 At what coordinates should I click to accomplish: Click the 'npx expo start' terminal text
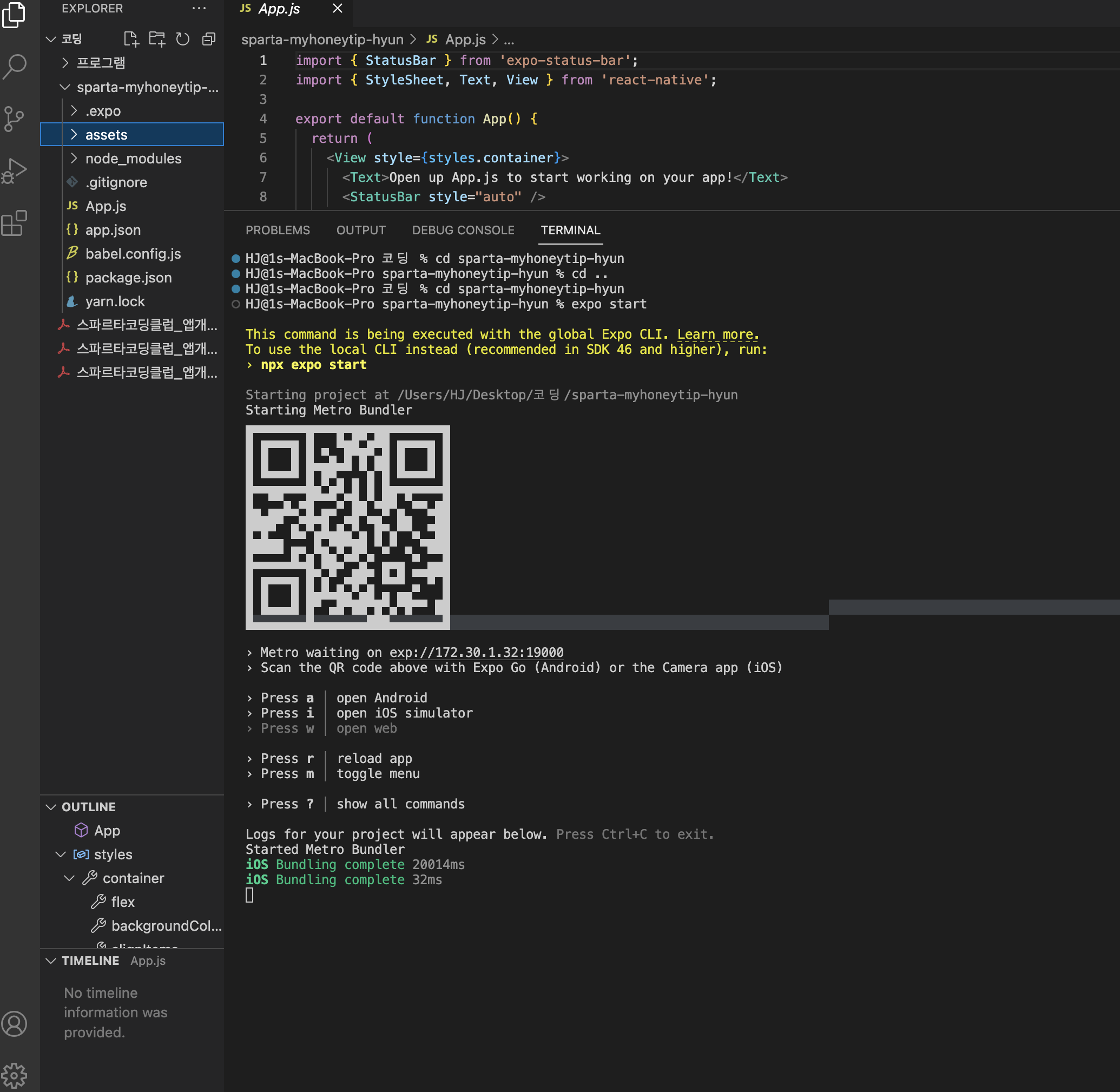tap(314, 365)
